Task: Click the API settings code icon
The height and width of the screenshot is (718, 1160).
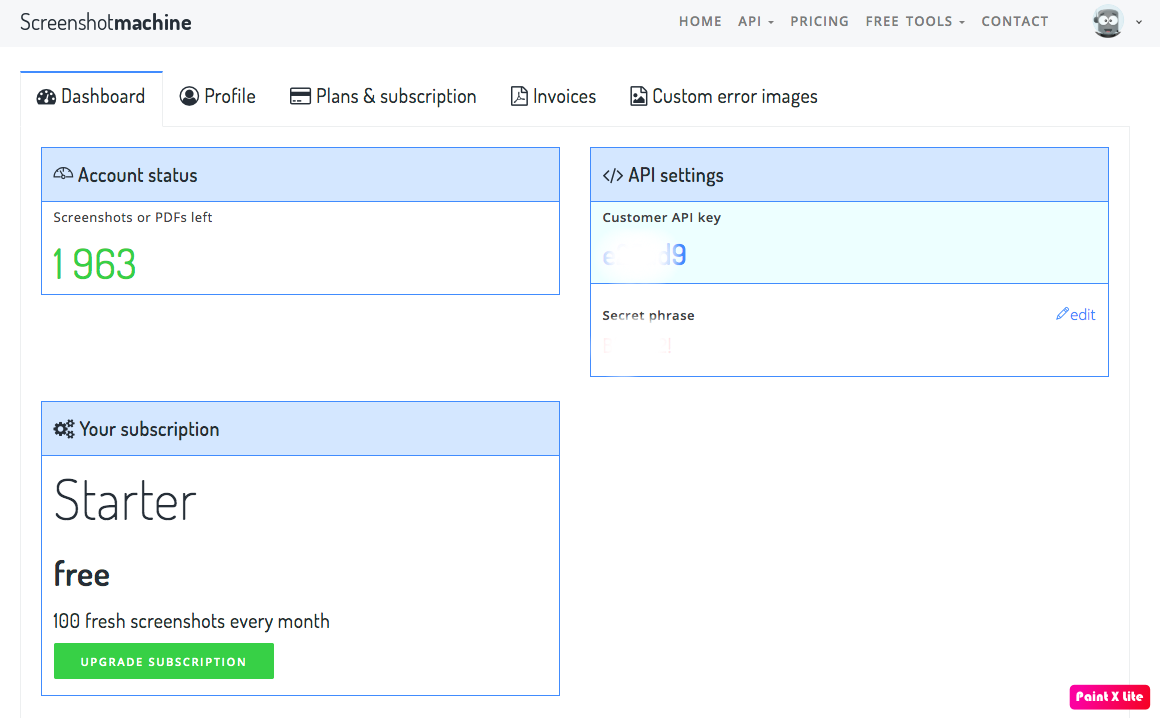Action: pyautogui.click(x=613, y=175)
